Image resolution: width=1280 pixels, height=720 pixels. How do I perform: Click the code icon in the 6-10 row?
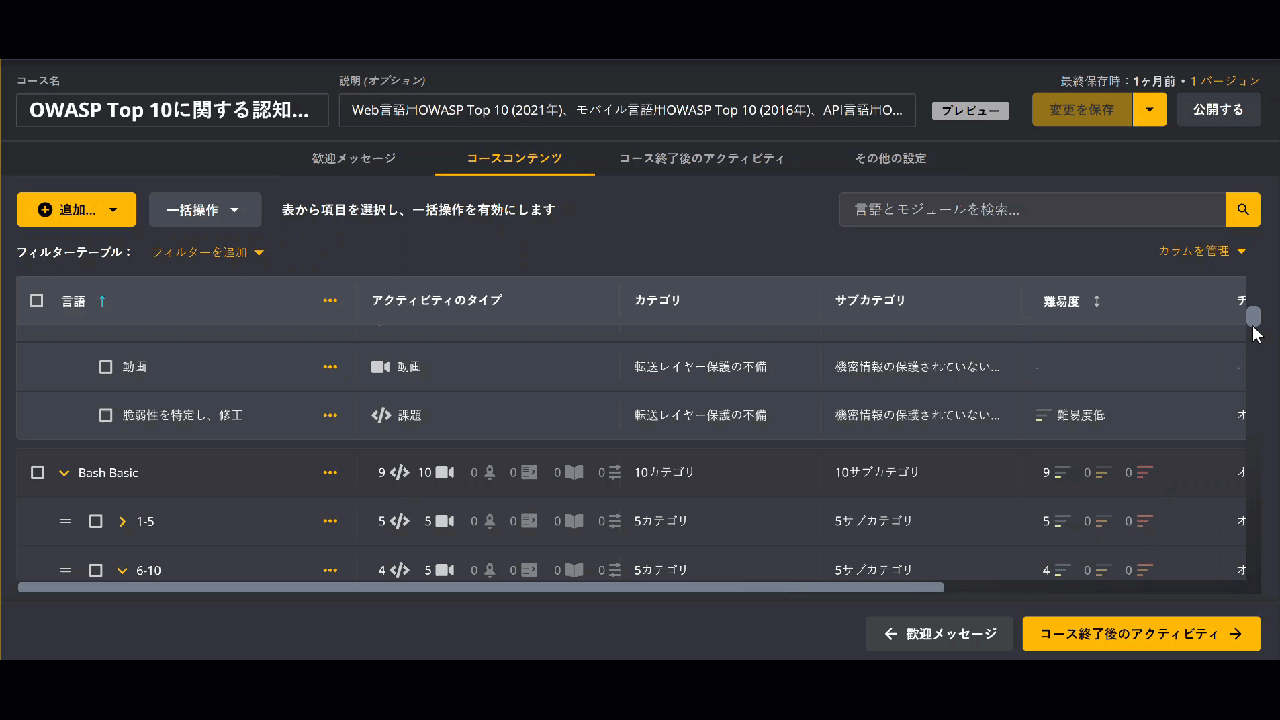[x=399, y=571]
